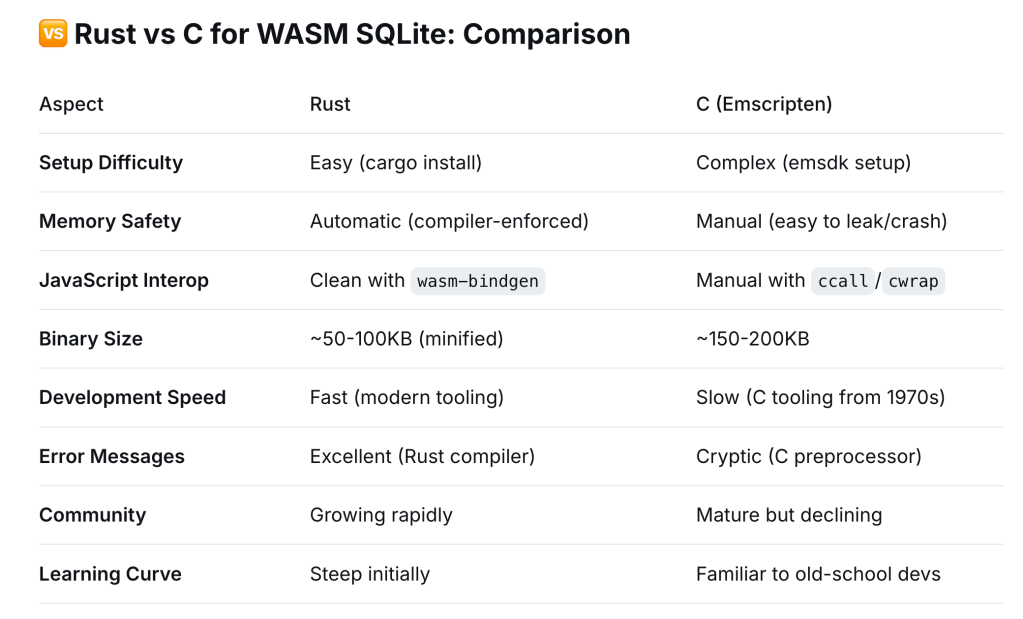Image resolution: width=1023 pixels, height=619 pixels.
Task: Click the "Automatic (compiler-enforced)" cell
Action: pos(449,222)
